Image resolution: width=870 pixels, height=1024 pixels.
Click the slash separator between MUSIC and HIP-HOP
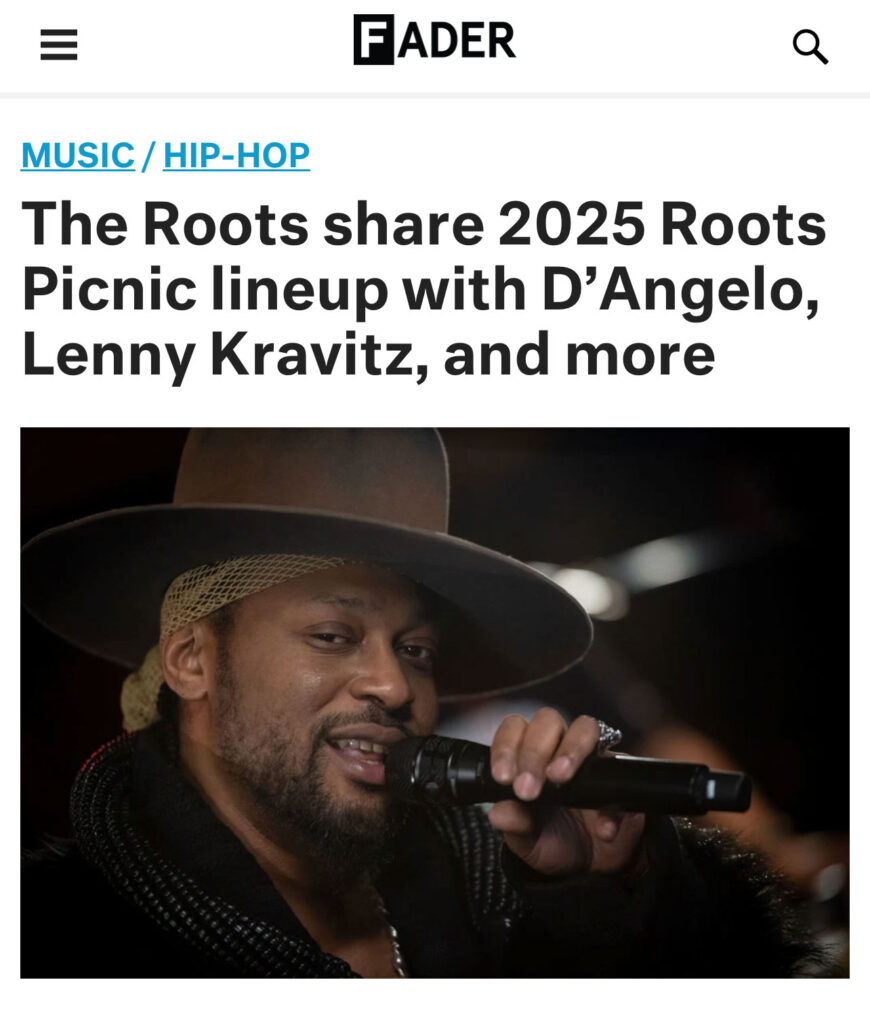click(149, 155)
